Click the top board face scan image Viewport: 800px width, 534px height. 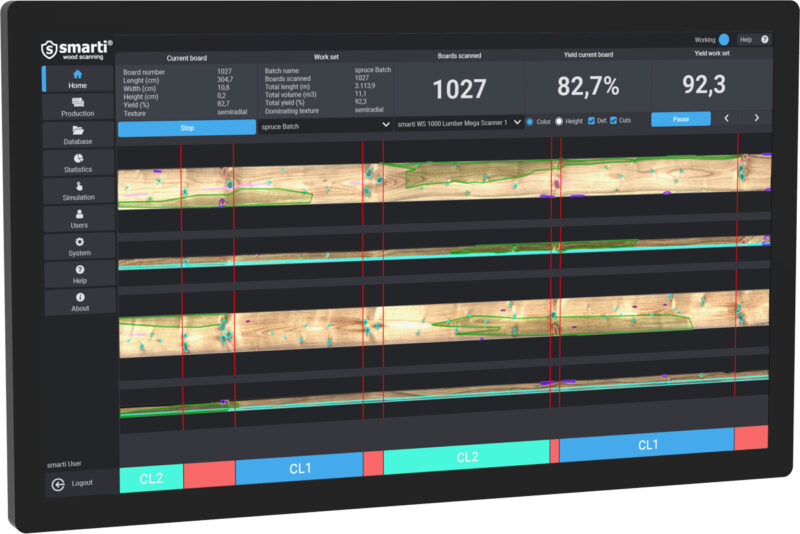444,181
